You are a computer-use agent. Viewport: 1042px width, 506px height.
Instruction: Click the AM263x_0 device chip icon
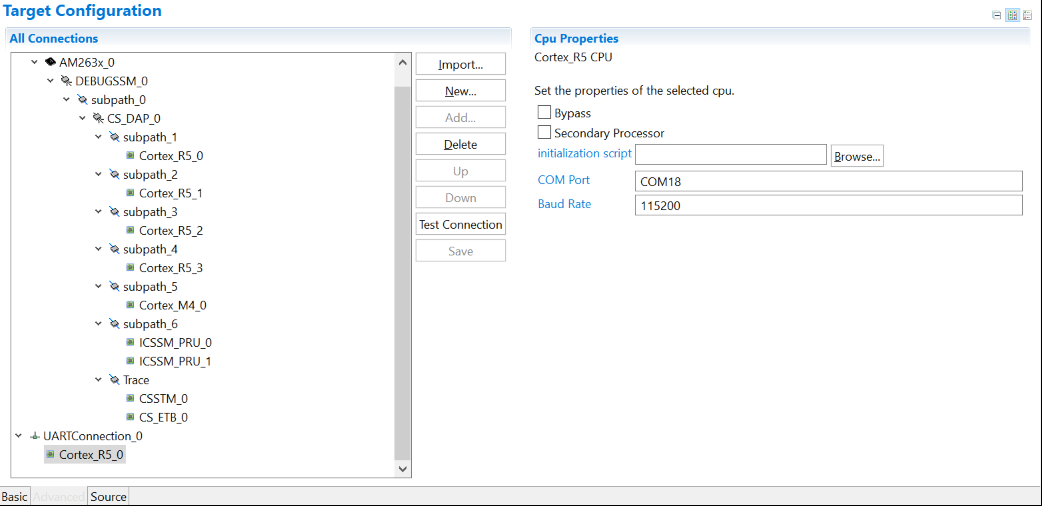tap(50, 62)
